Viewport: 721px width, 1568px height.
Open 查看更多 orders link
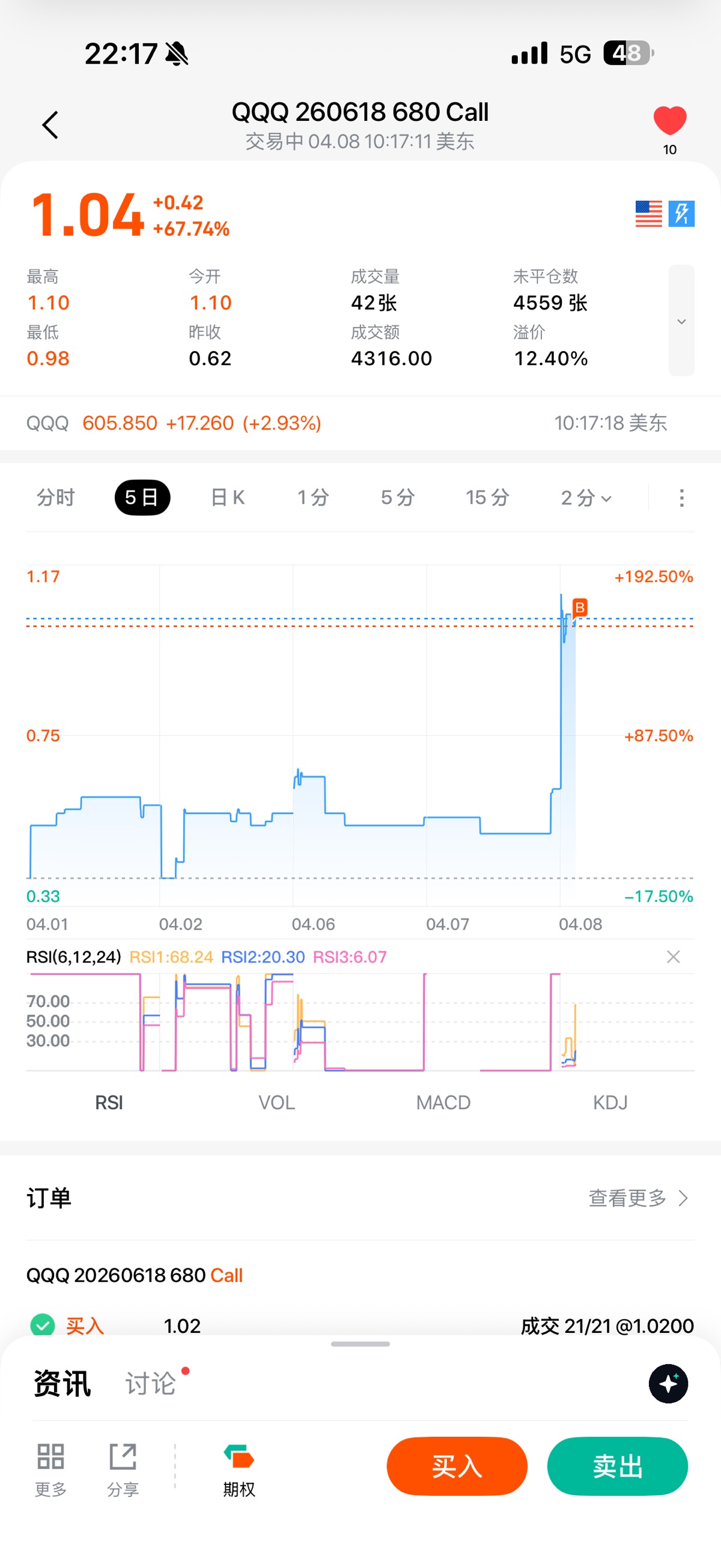637,1198
